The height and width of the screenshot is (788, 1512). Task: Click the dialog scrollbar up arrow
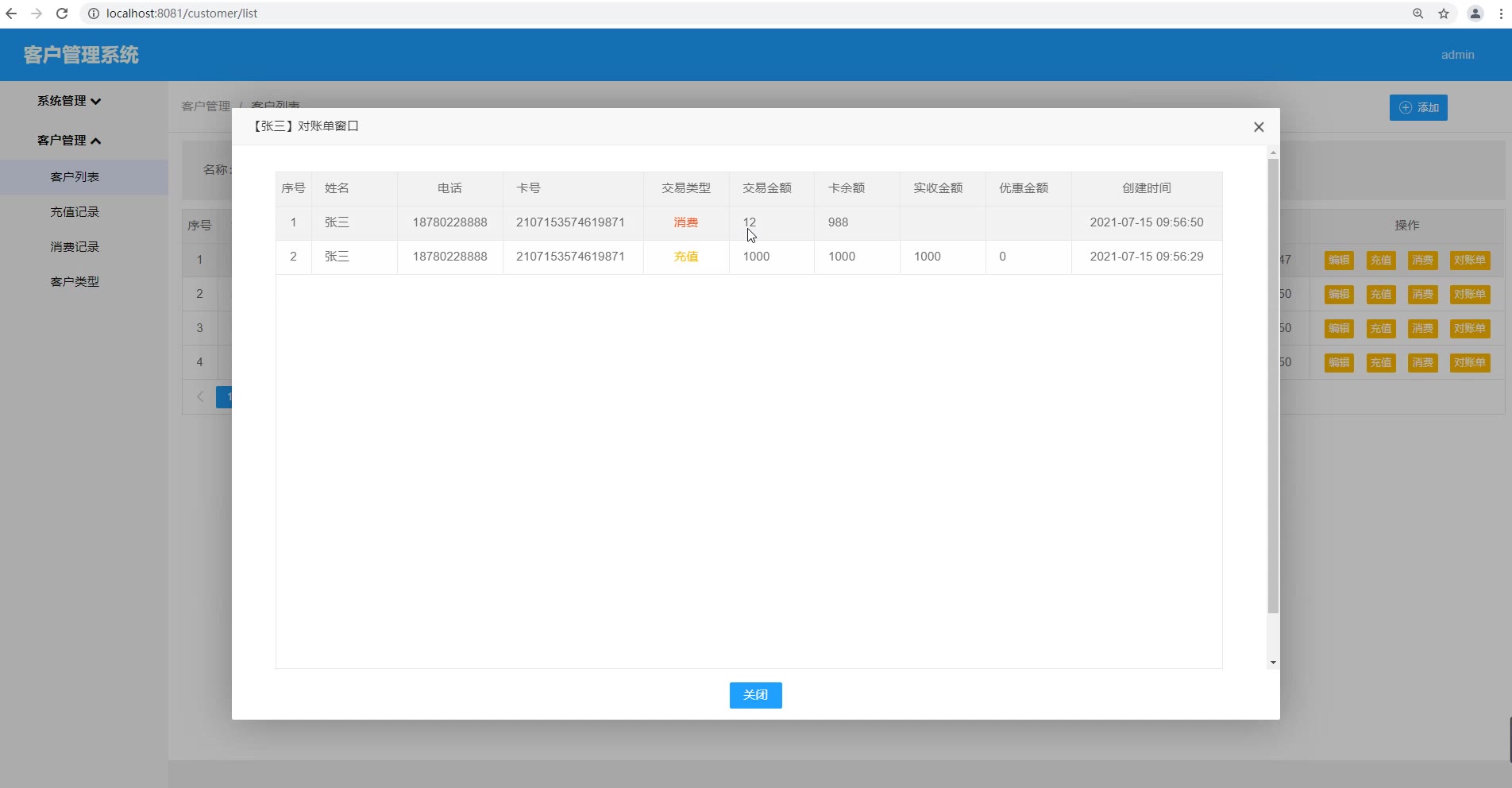tap(1273, 153)
